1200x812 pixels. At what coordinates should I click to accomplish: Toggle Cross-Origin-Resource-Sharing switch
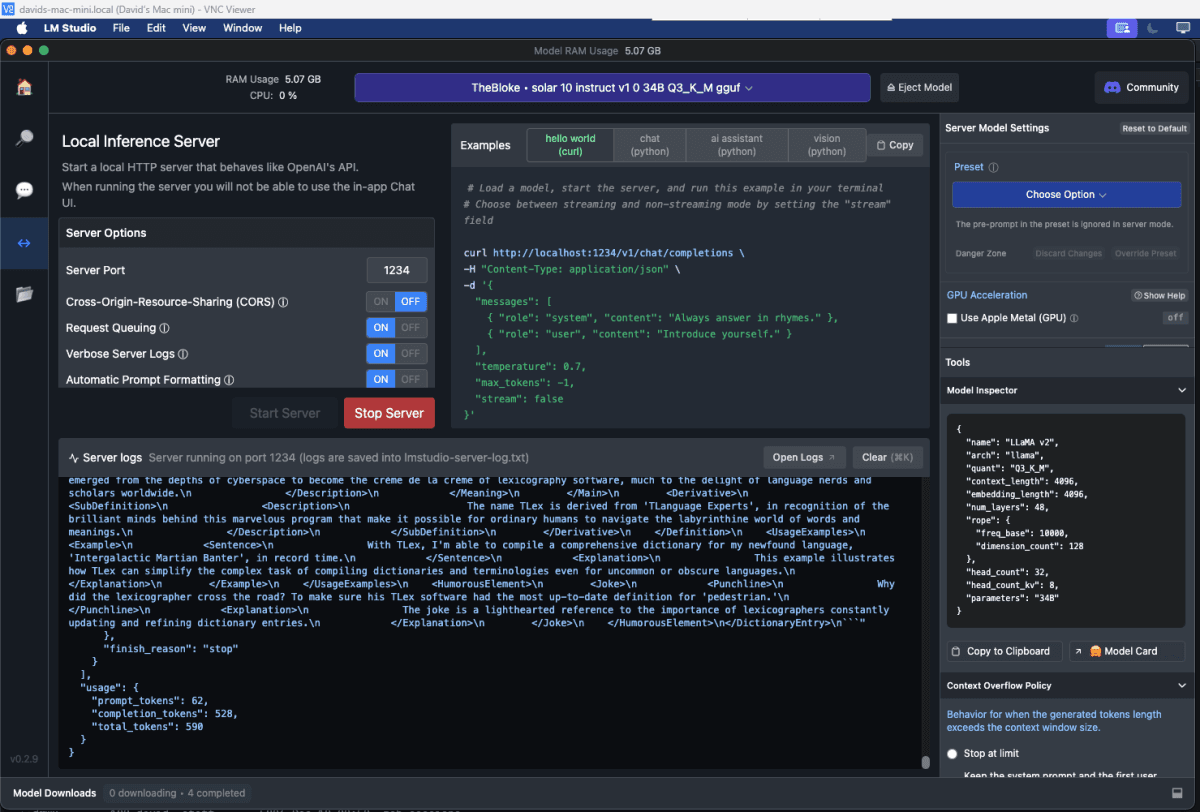(x=396, y=301)
